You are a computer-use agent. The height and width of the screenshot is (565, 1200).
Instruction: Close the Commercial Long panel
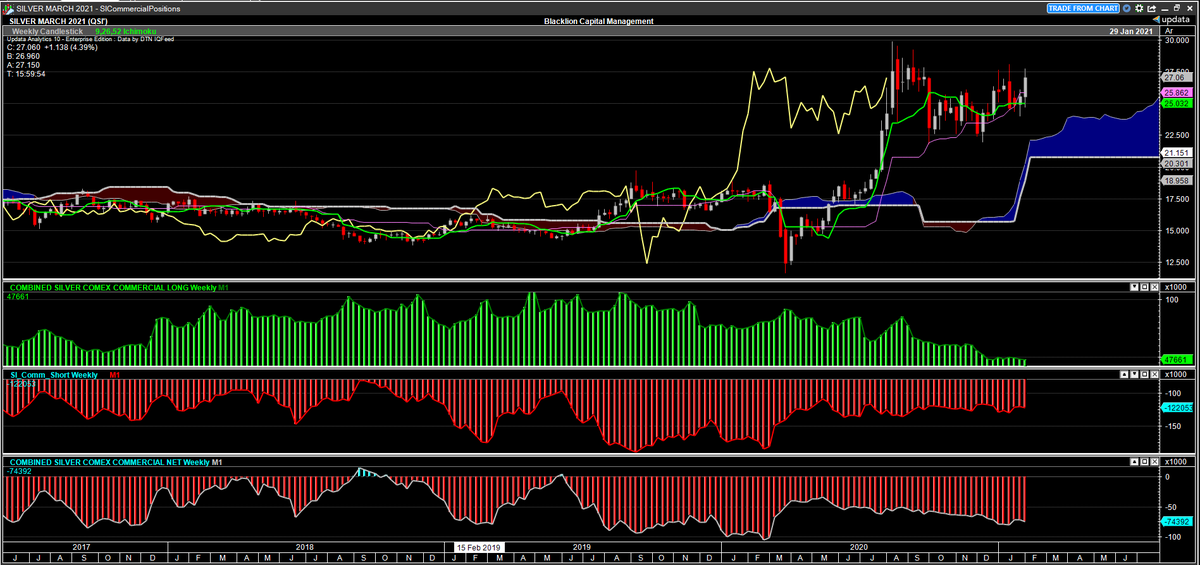pos(1154,287)
